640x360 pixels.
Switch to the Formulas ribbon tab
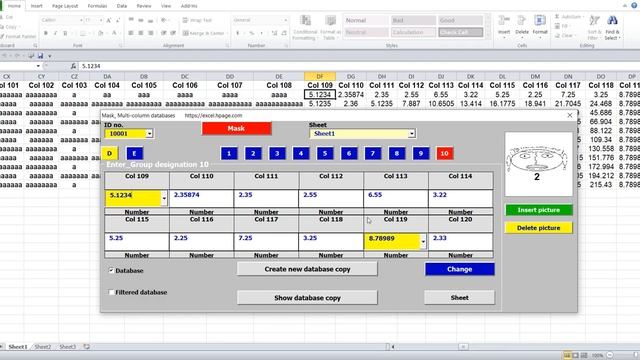click(x=97, y=6)
